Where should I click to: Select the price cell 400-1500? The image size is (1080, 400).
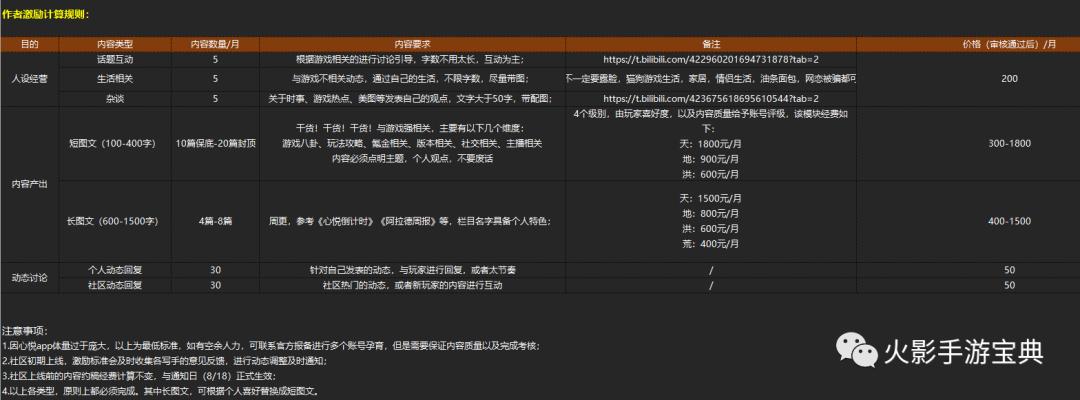pyautogui.click(x=1009, y=221)
